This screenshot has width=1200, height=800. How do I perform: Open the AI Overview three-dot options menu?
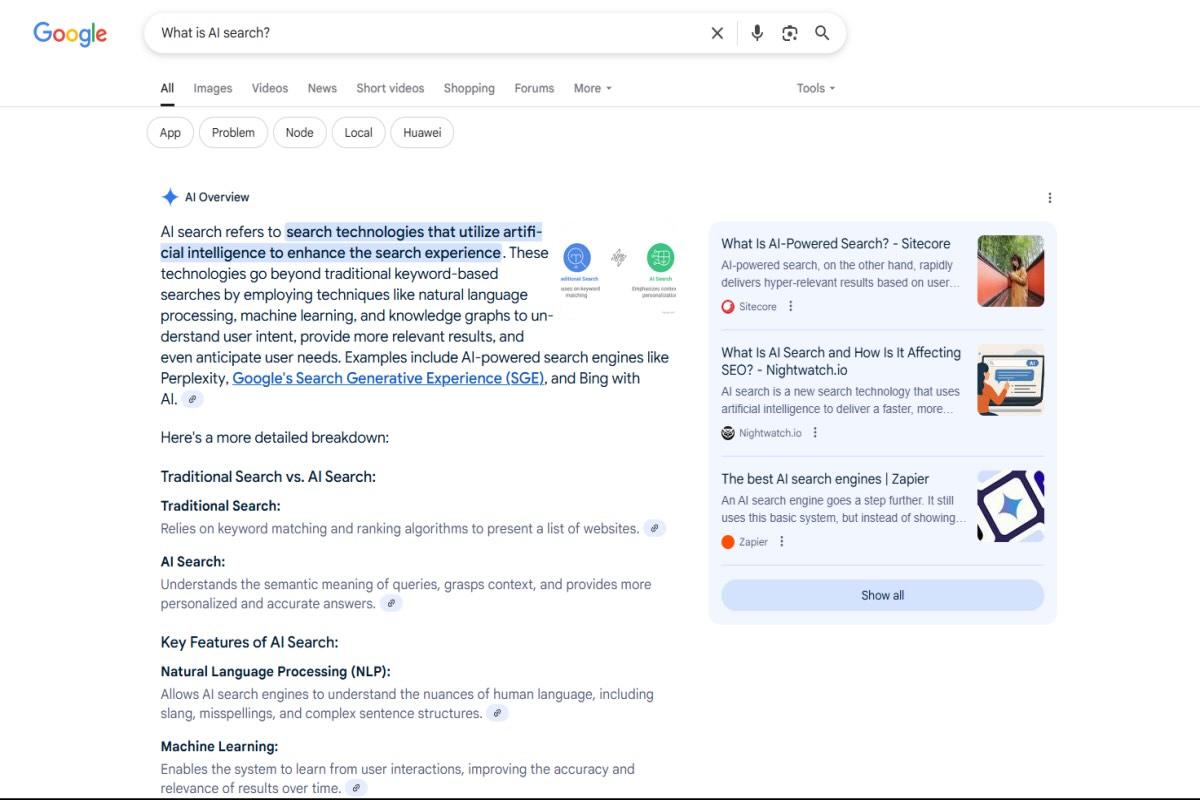[x=1049, y=198]
